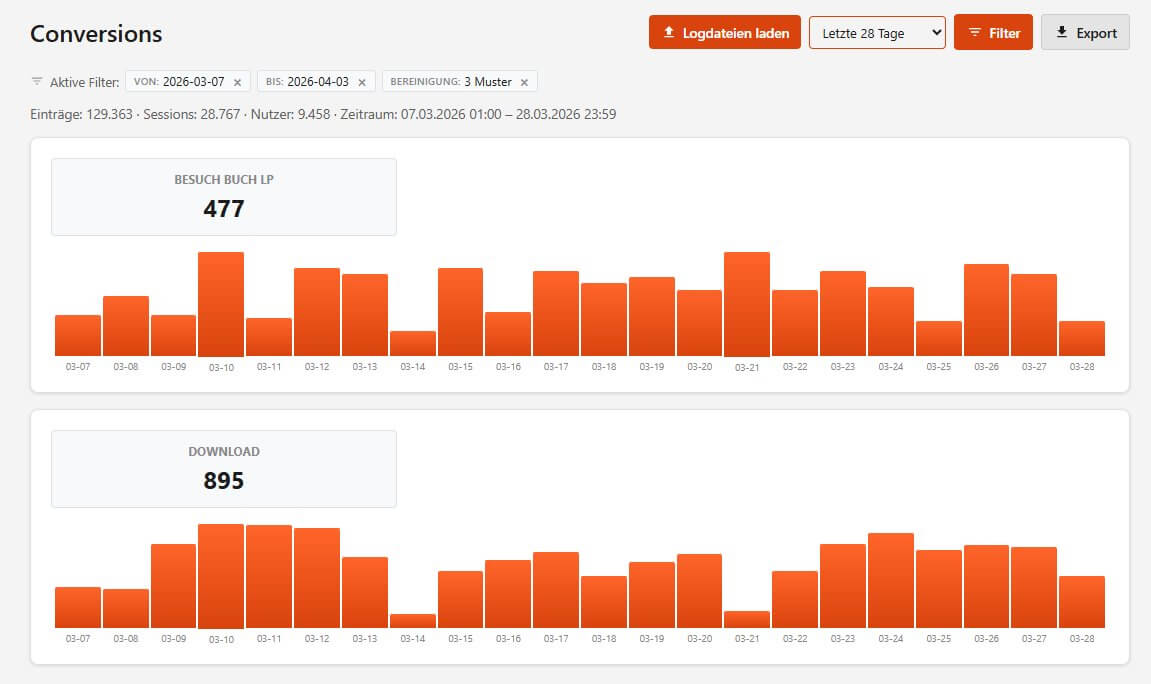Screen dimensions: 1151x684
Task: Select the tallest 03-21 bar in Besuch chart
Action: coord(746,300)
